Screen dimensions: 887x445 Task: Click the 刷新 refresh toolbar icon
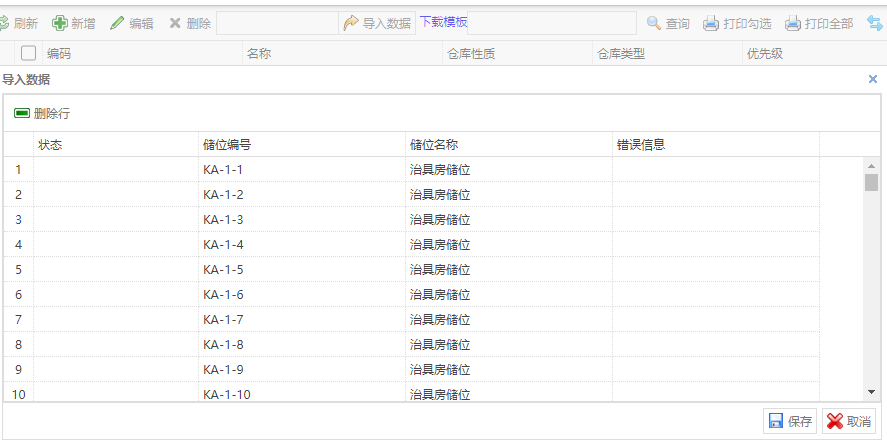[x=4, y=23]
